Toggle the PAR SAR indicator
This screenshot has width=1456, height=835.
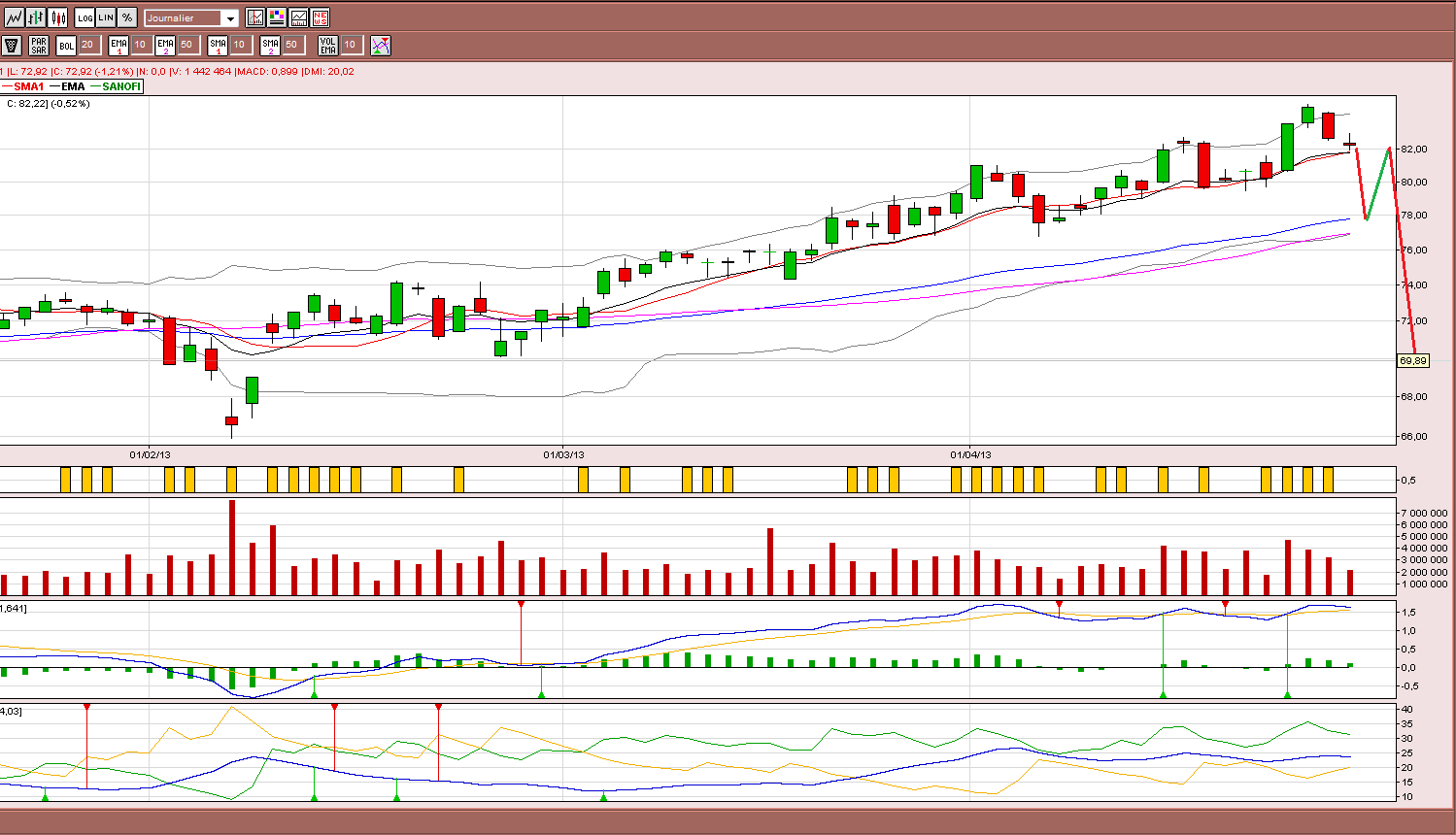point(38,45)
